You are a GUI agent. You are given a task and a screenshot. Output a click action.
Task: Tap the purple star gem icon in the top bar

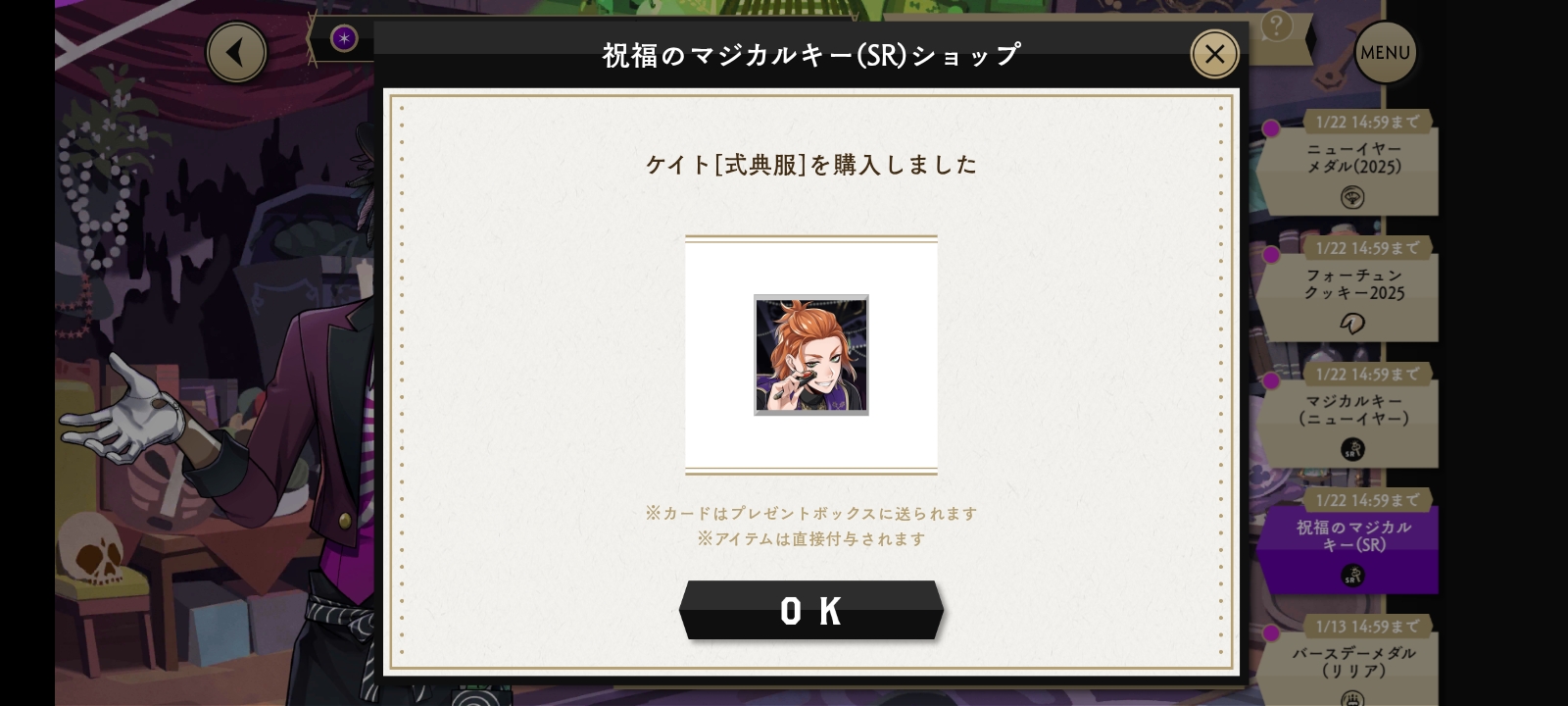click(x=344, y=38)
